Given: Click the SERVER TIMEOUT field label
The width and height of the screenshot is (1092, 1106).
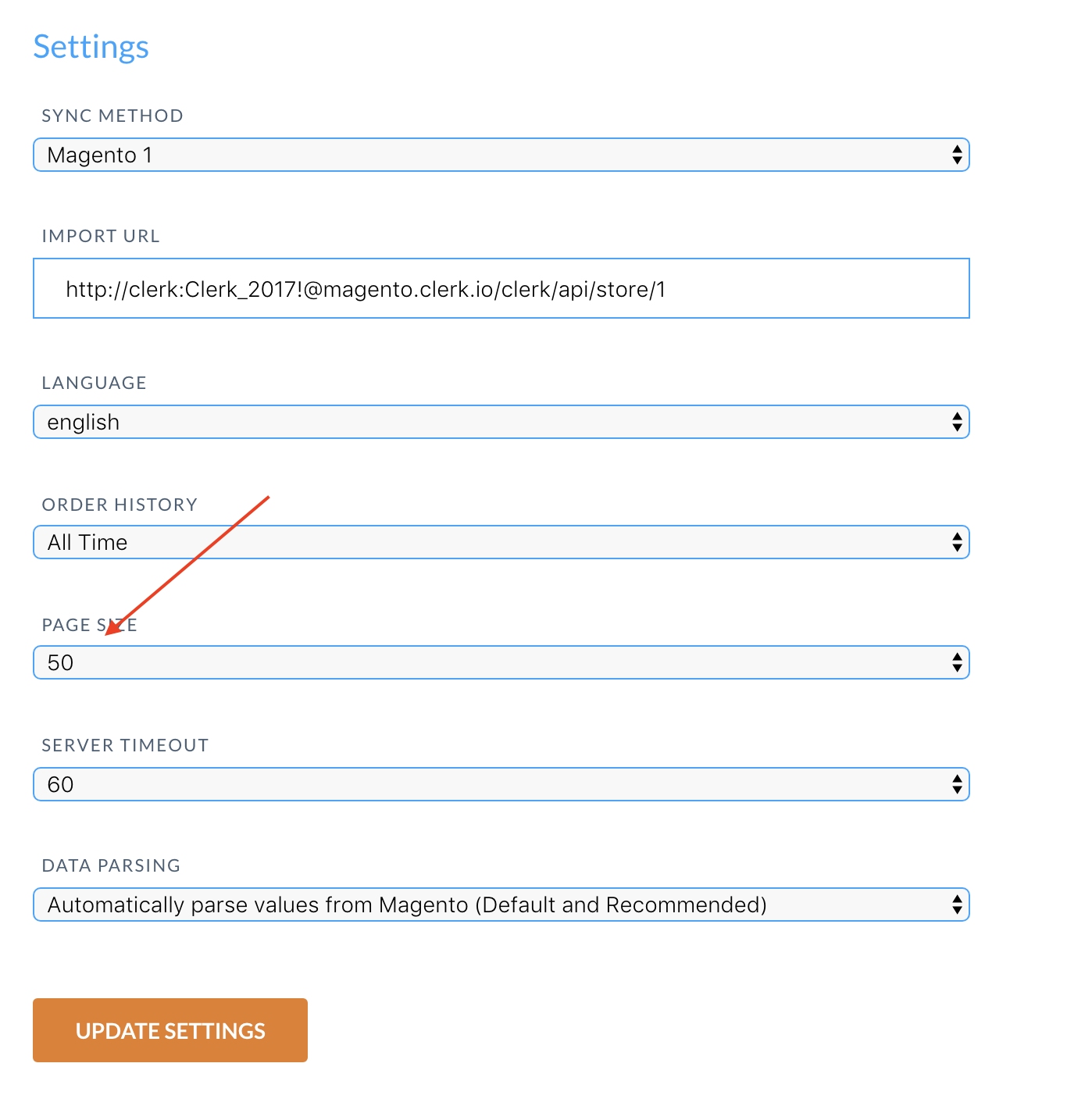Looking at the screenshot, I should tap(125, 745).
